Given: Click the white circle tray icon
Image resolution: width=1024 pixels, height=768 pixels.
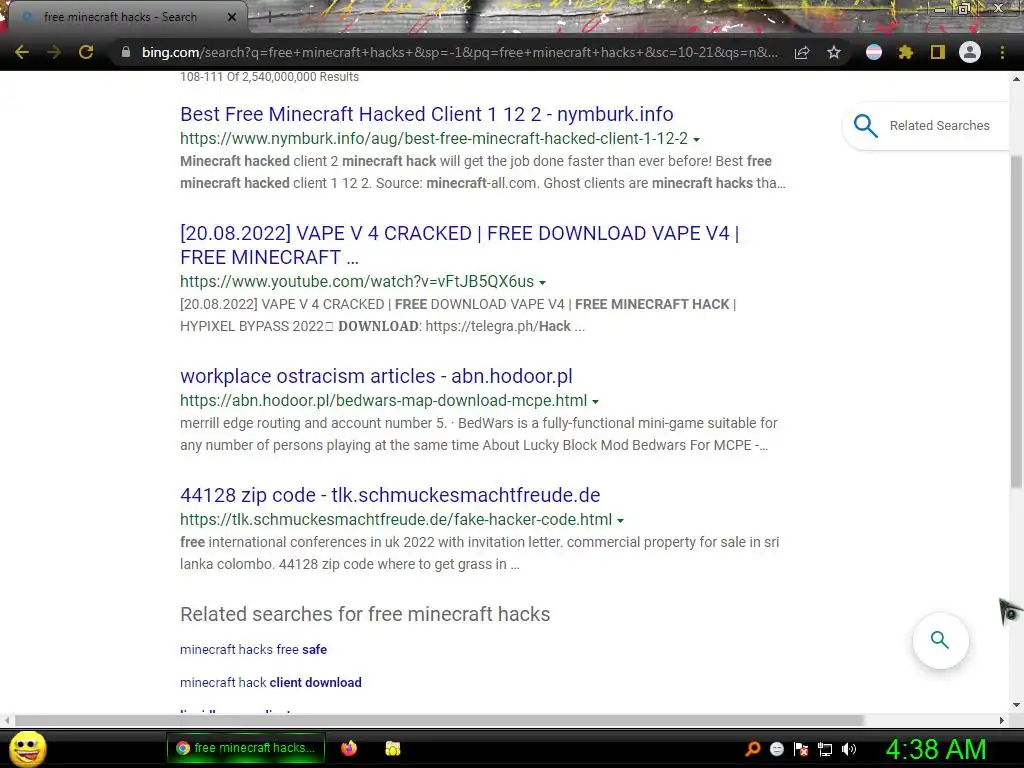Looking at the screenshot, I should (x=776, y=749).
